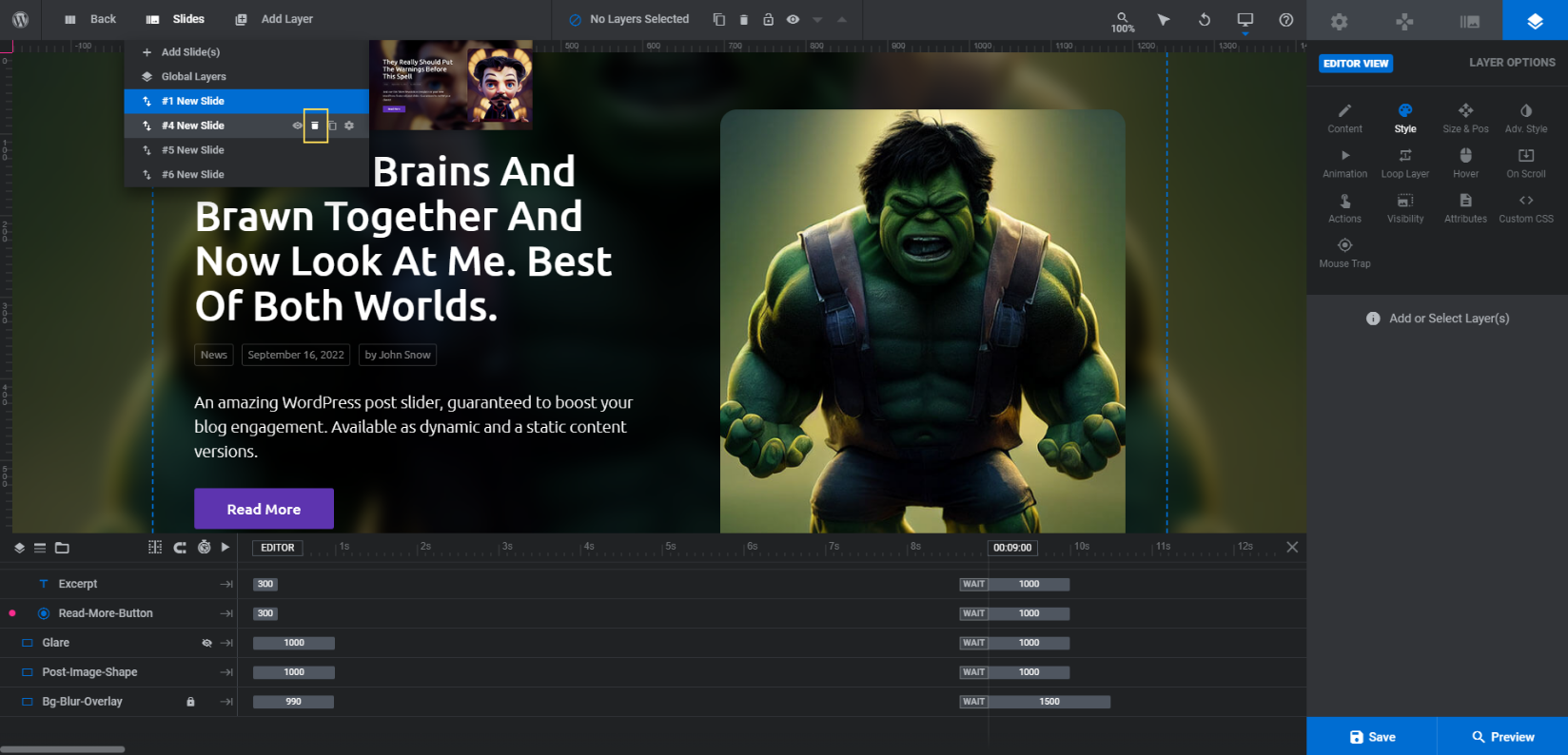Move layer up with the up arrow
Viewport: 1568px width, 755px height.
click(842, 19)
